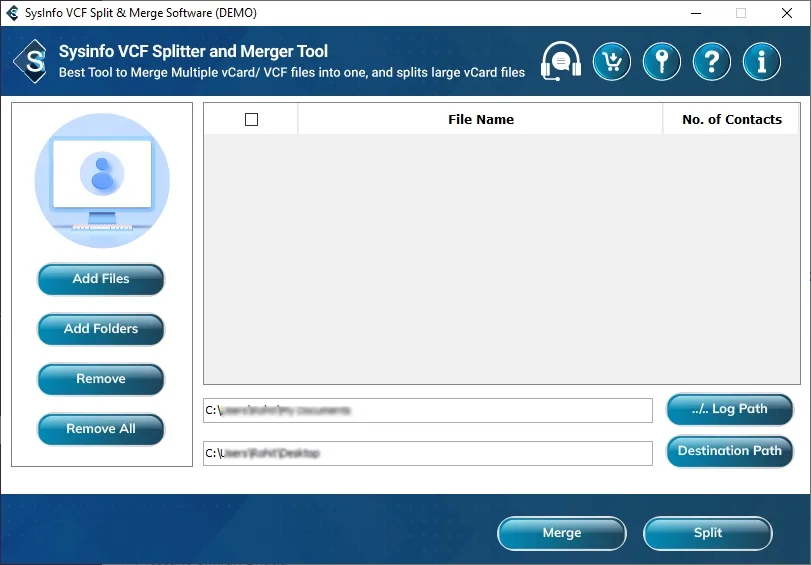Tick the select-all checkbox in the table header
This screenshot has height=565, width=811.
point(251,120)
